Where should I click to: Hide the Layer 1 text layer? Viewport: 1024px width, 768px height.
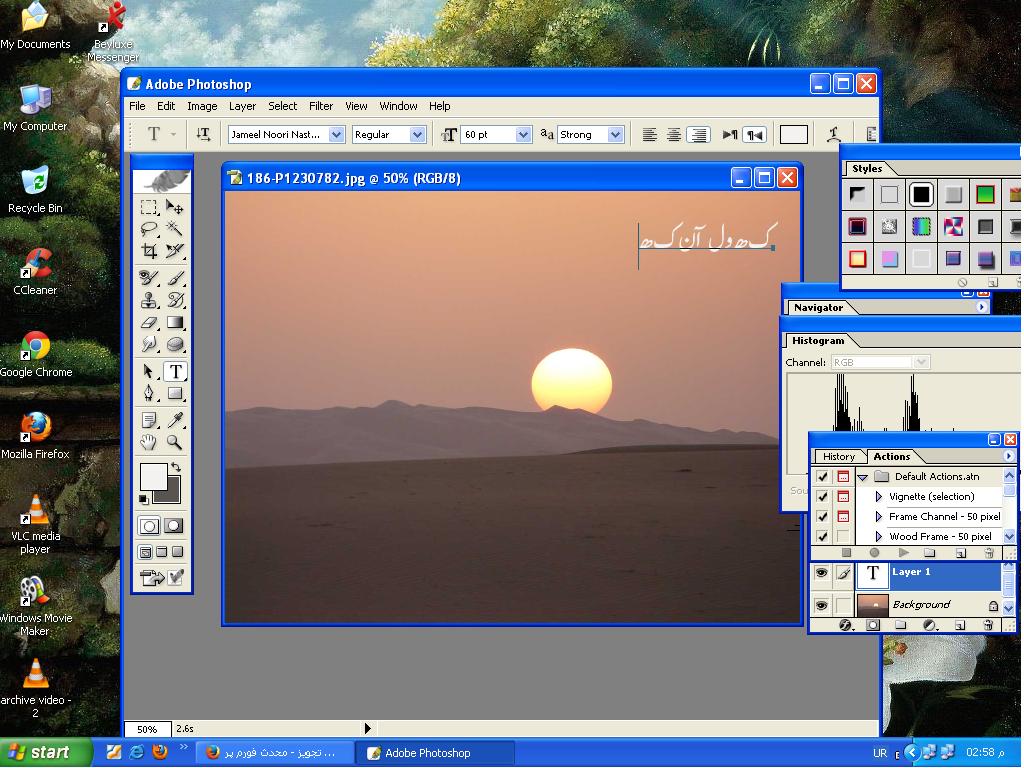tap(822, 573)
